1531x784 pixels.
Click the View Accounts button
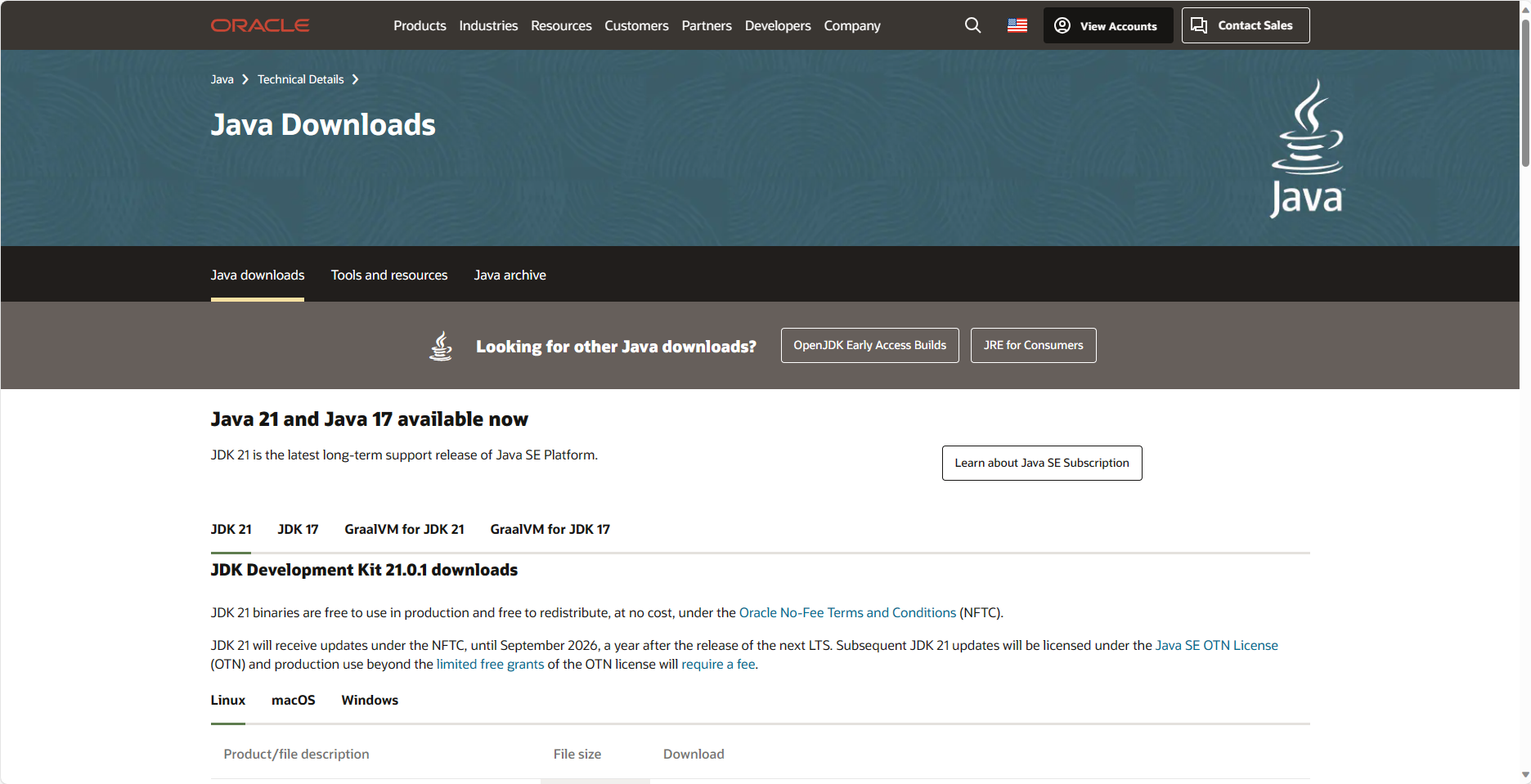1108,25
